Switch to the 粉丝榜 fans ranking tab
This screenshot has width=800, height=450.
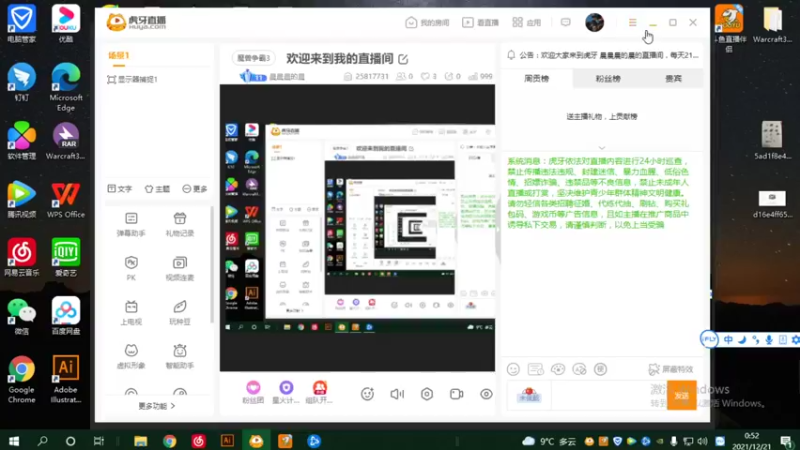[608, 79]
